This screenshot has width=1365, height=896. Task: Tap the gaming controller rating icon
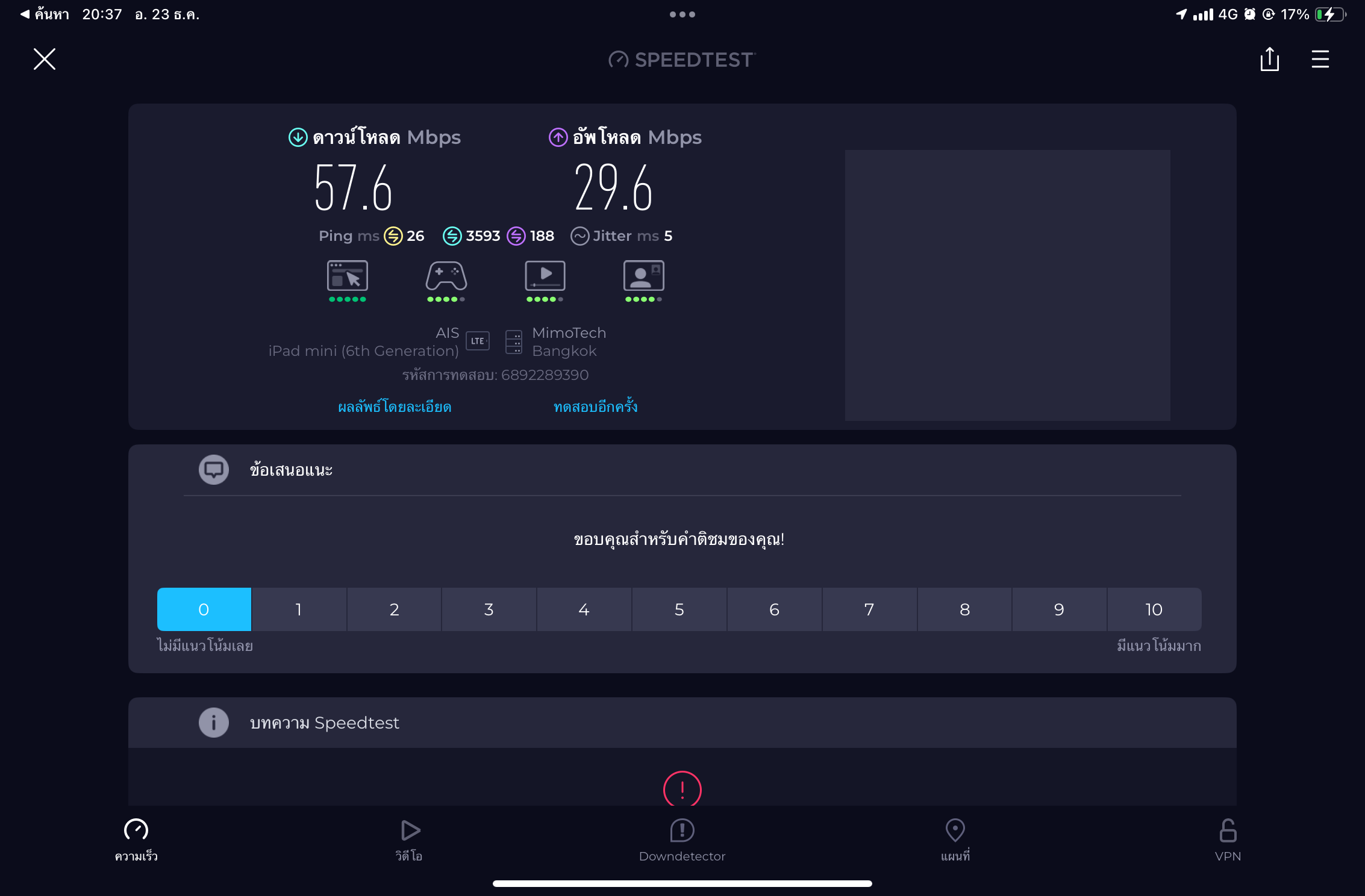point(446,276)
